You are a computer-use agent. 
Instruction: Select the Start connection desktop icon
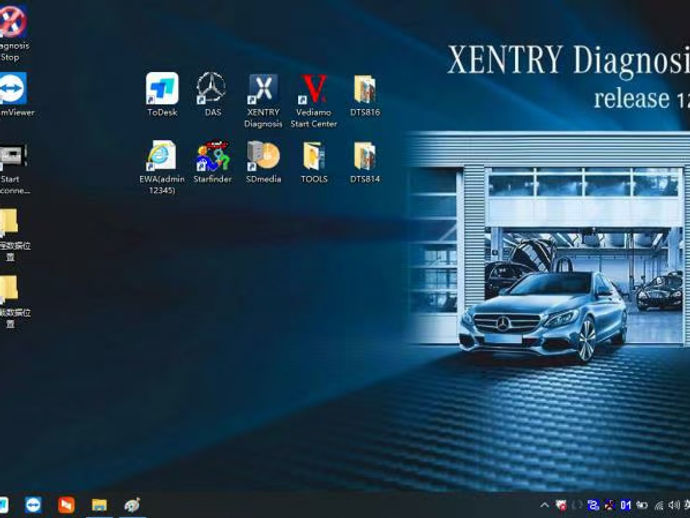click(x=13, y=169)
